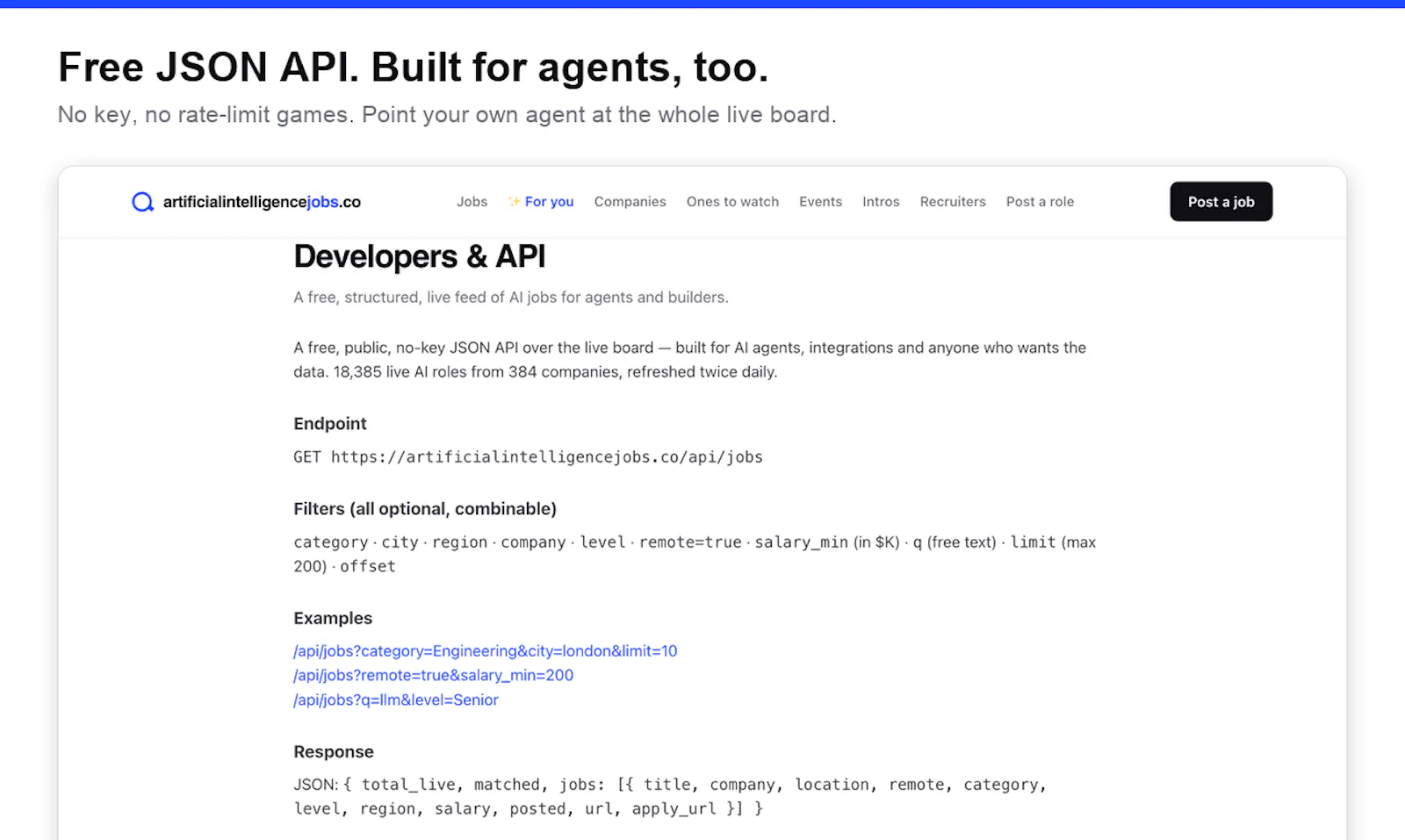Screen dimensions: 1405x840
Task: Click the Filters (all optional, combinable) heading
Action: 425,509
